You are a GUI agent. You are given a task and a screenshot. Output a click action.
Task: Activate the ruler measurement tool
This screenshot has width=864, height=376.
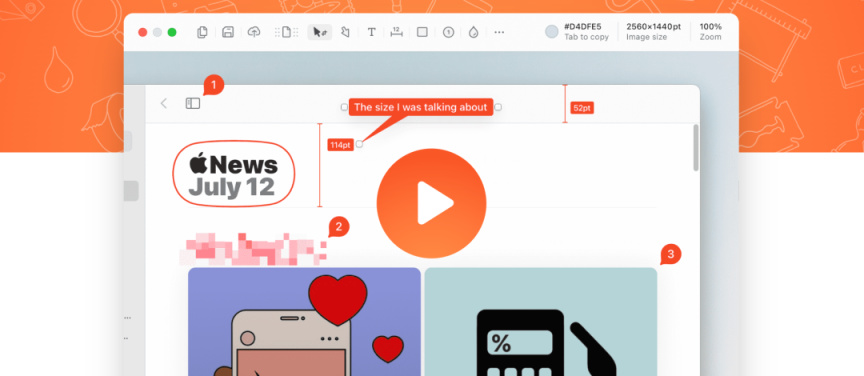point(396,32)
